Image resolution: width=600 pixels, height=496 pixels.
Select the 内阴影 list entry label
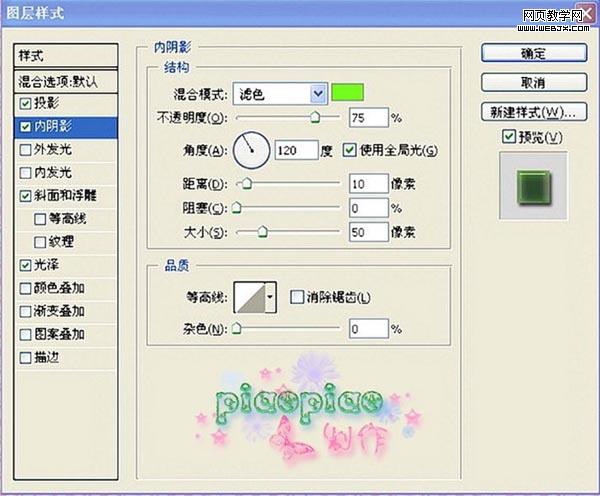pos(53,126)
